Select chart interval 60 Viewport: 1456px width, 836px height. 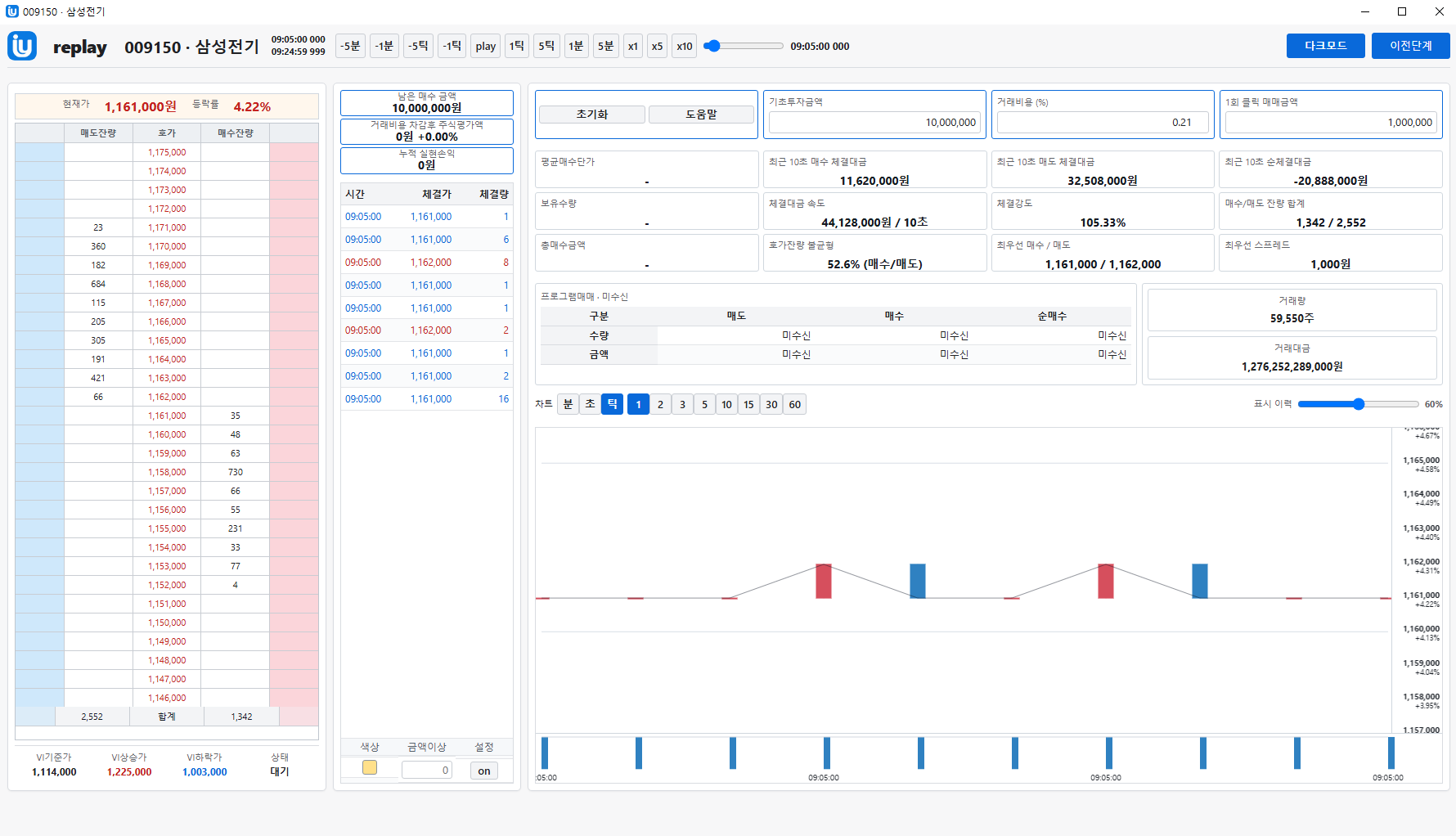[795, 404]
